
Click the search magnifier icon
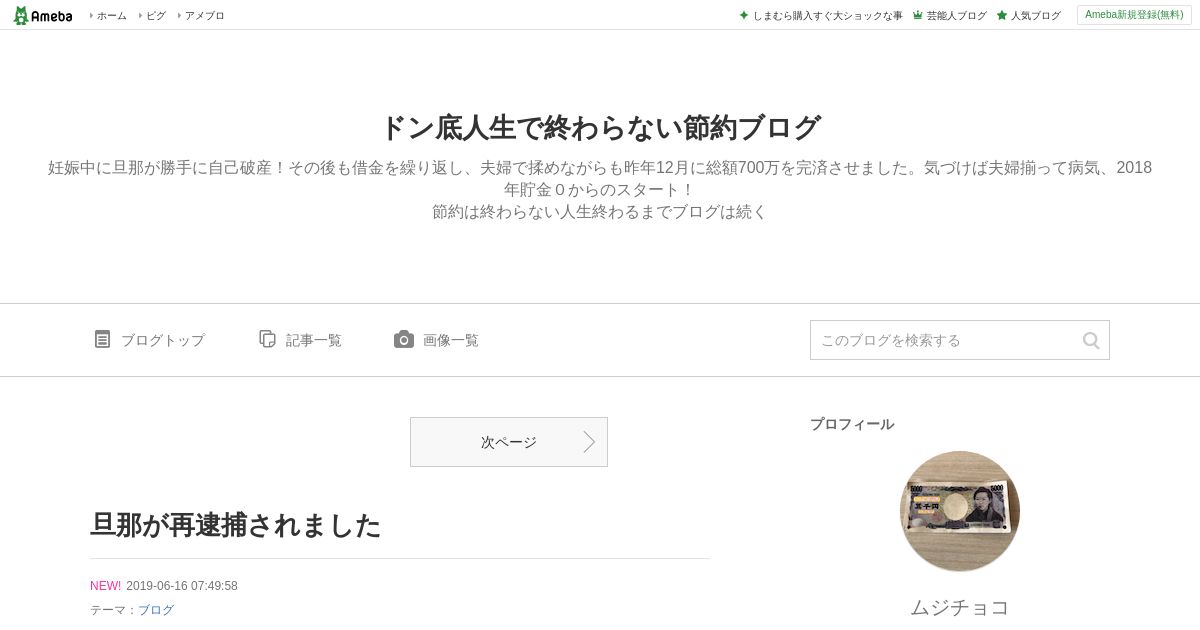(x=1091, y=340)
